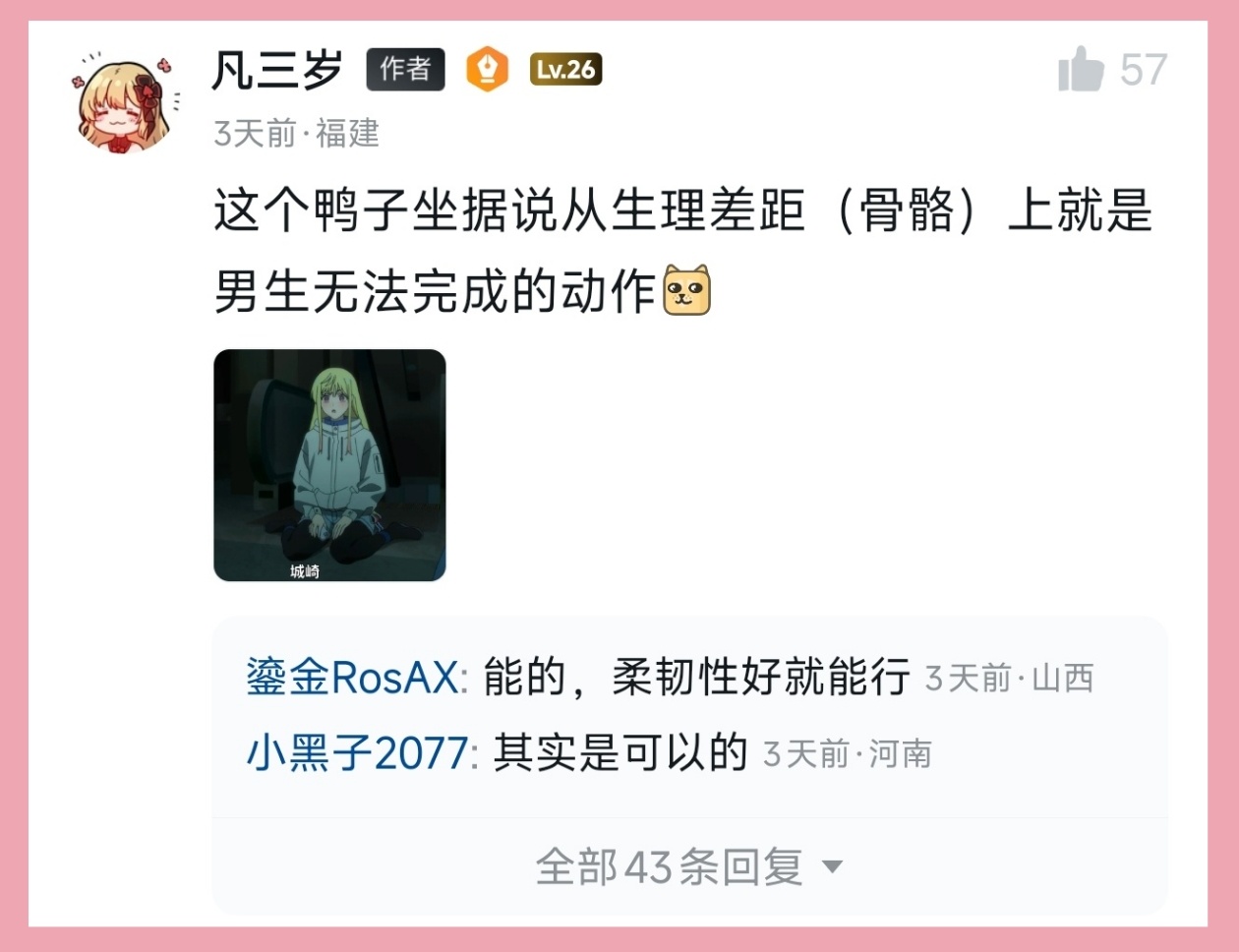Tap the 作者 author tag
This screenshot has width=1239, height=952.
(x=405, y=69)
